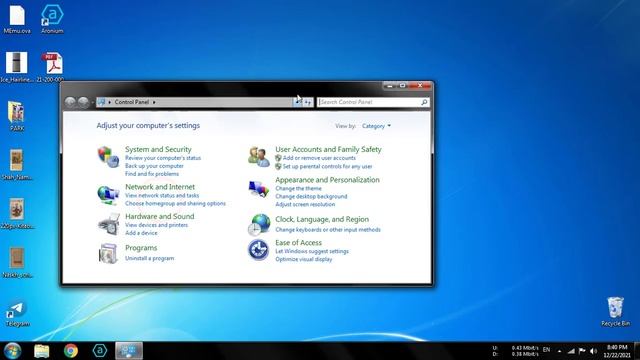Click Optimize visual display link

304,259
